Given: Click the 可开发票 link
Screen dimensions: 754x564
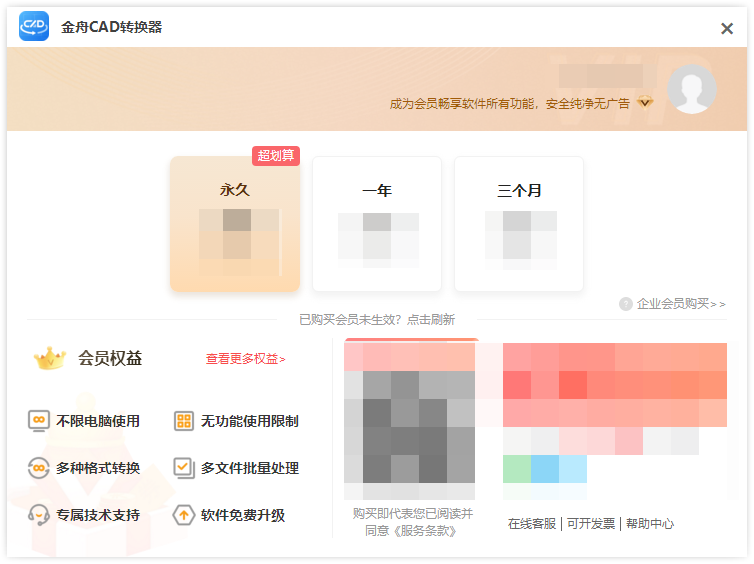Looking at the screenshot, I should (591, 524).
